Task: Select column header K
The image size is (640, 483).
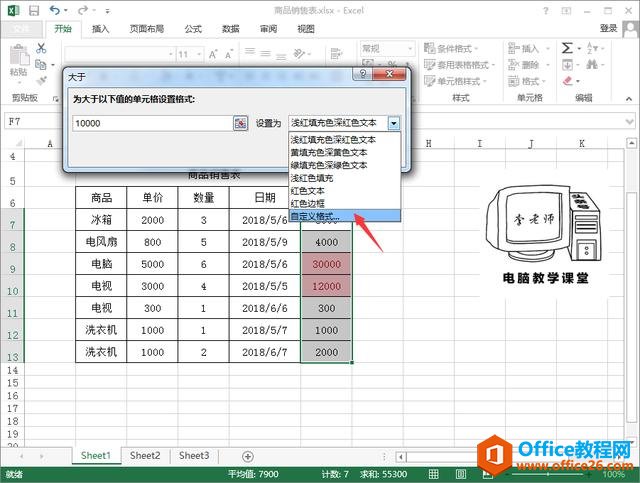Action: 582,143
